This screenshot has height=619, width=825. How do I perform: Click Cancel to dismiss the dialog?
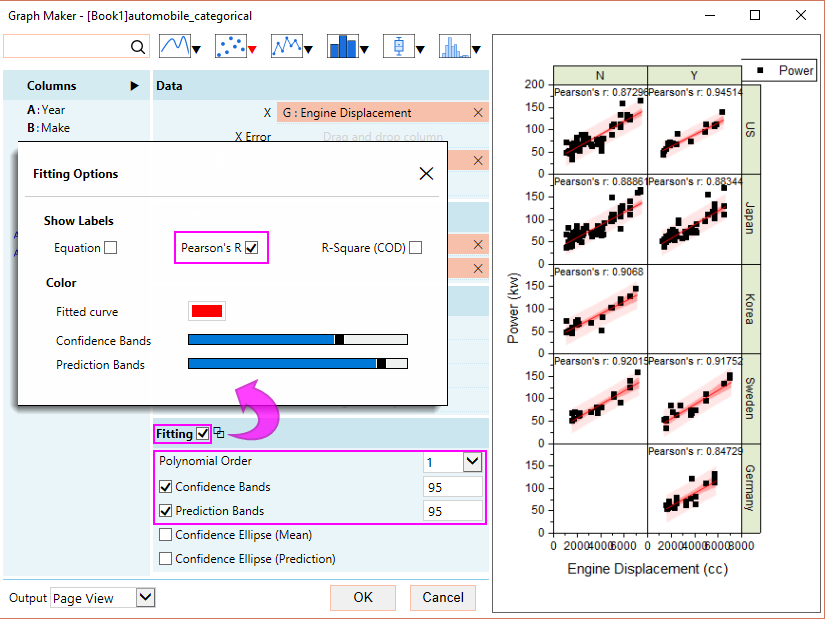coord(442,597)
